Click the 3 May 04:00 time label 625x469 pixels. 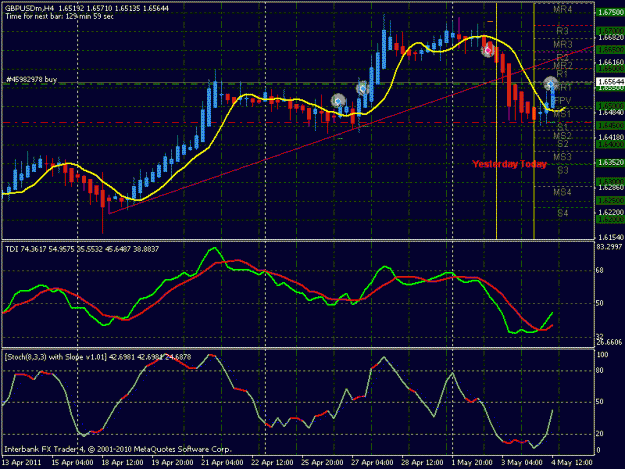522,463
